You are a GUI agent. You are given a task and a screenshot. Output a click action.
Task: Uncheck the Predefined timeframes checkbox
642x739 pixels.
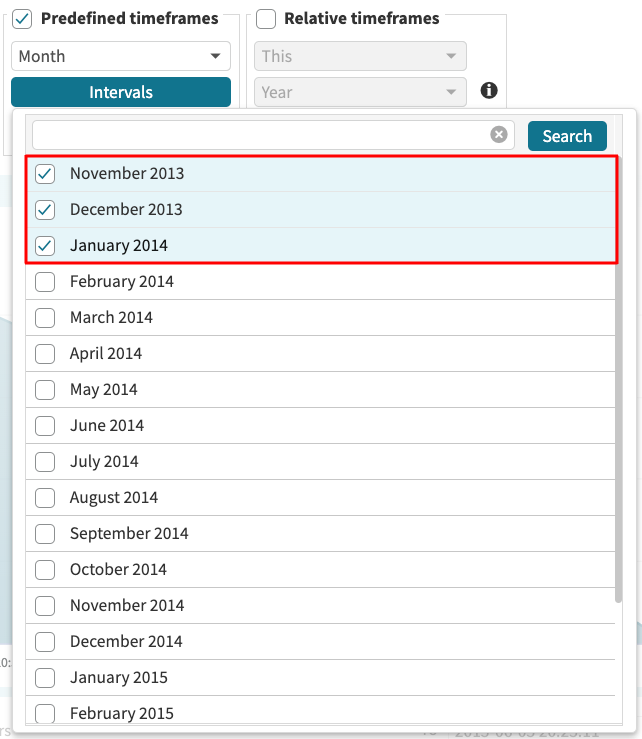[22, 19]
